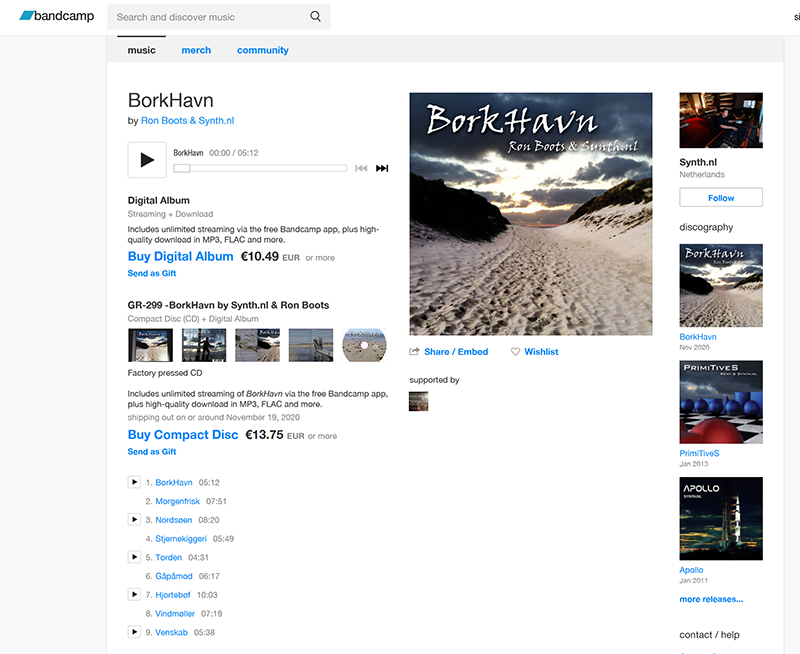Click Buy Compact Disc
800x654 pixels.
(183, 435)
